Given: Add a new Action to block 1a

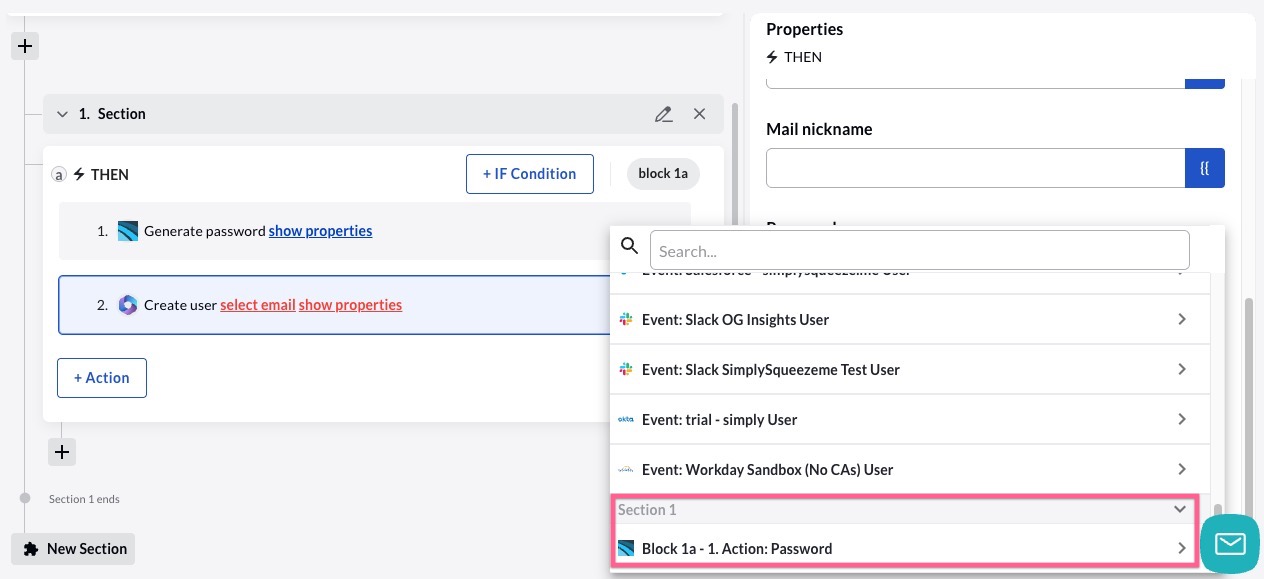Looking at the screenshot, I should coord(102,378).
